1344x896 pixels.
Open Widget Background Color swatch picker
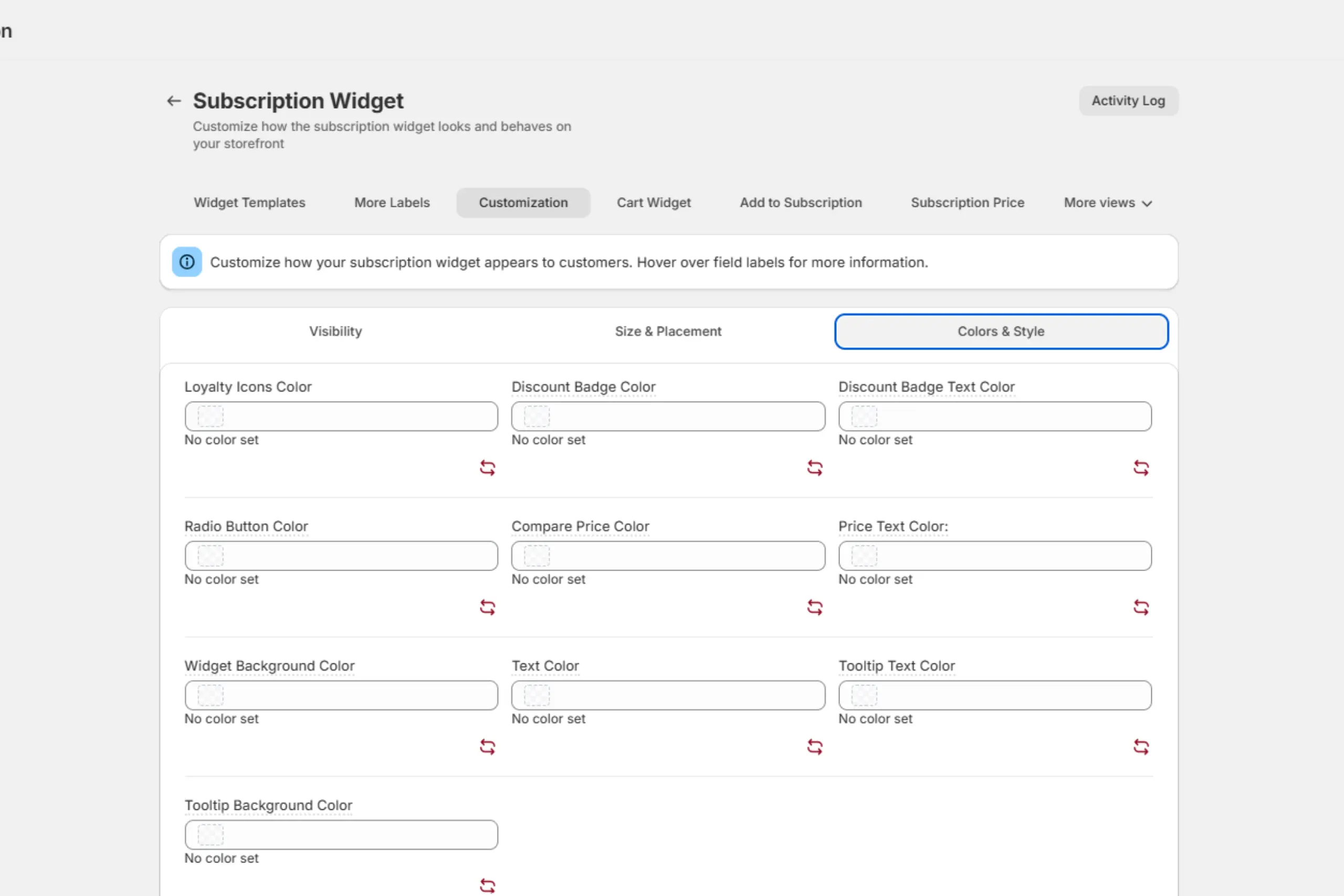pos(211,695)
